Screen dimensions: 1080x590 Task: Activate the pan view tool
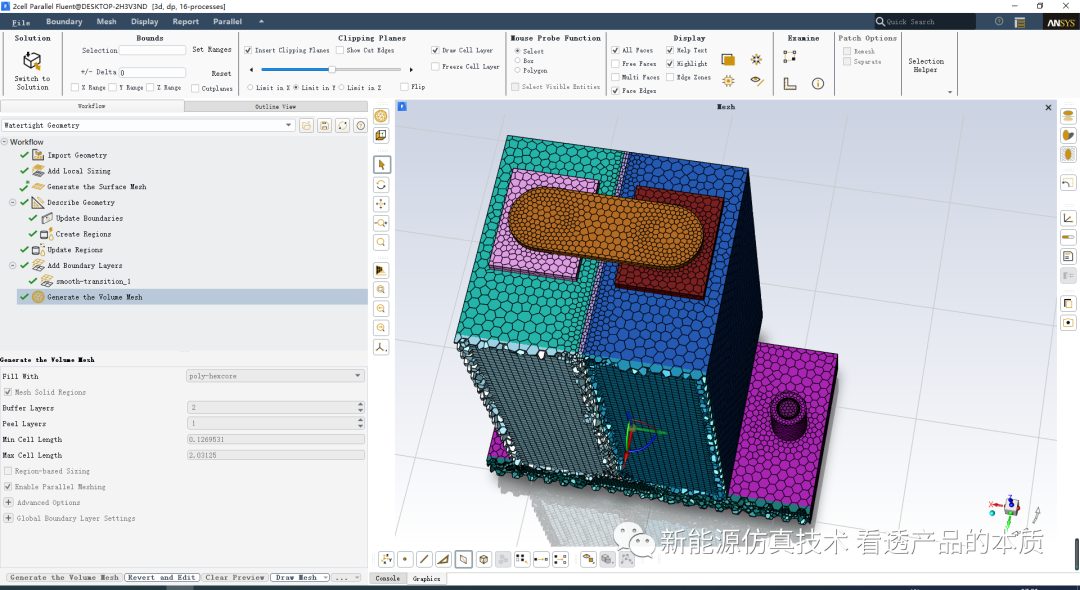[381, 204]
